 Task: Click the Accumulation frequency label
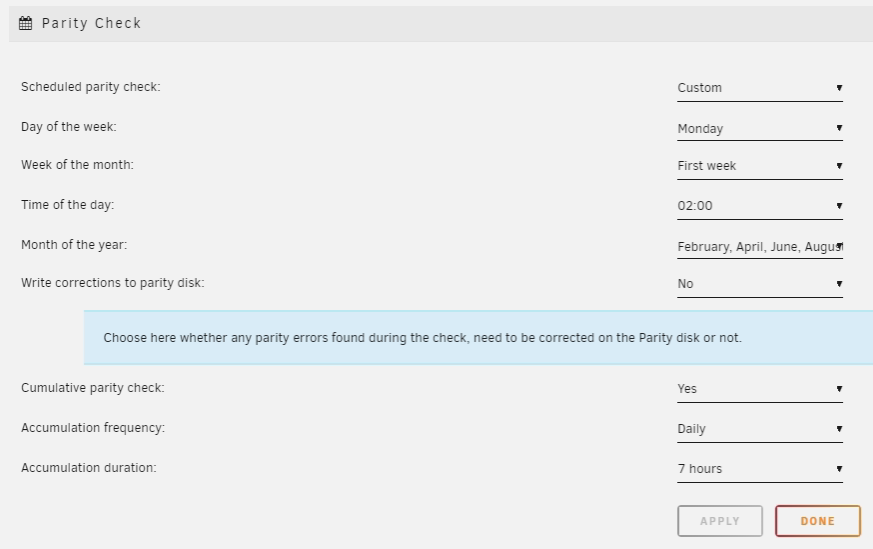[x=93, y=428]
